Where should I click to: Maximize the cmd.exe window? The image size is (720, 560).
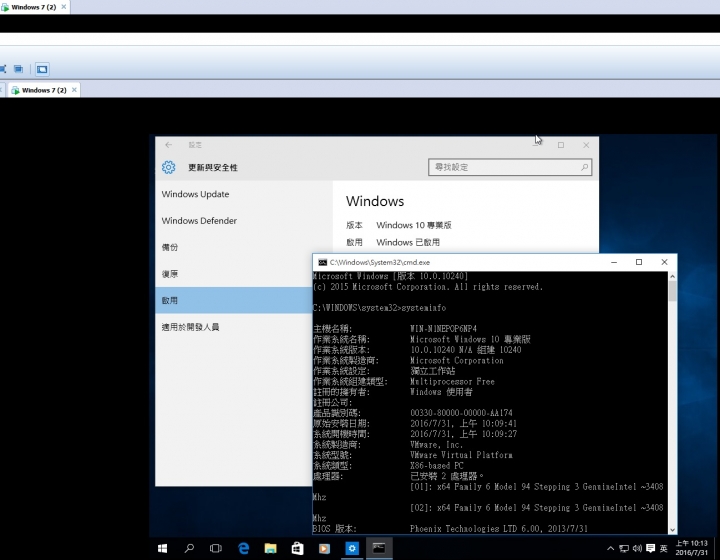pyautogui.click(x=639, y=262)
